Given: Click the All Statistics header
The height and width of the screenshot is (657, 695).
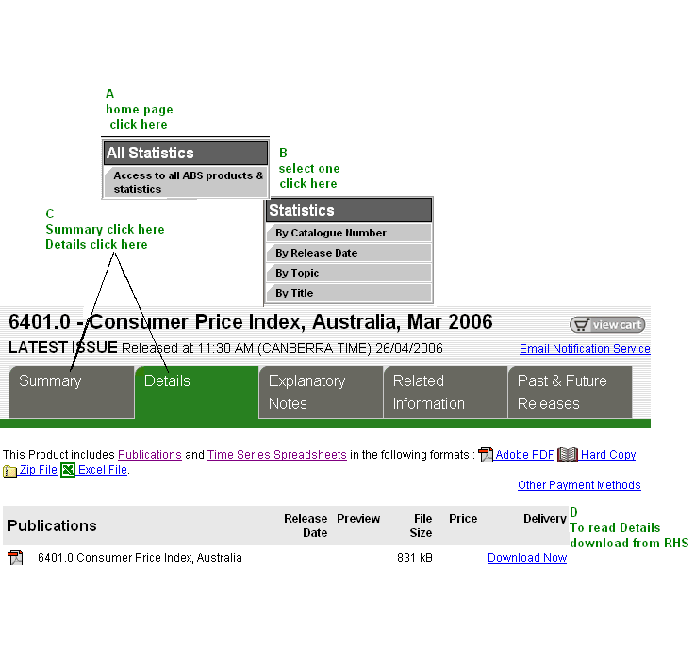Looking at the screenshot, I should (186, 153).
